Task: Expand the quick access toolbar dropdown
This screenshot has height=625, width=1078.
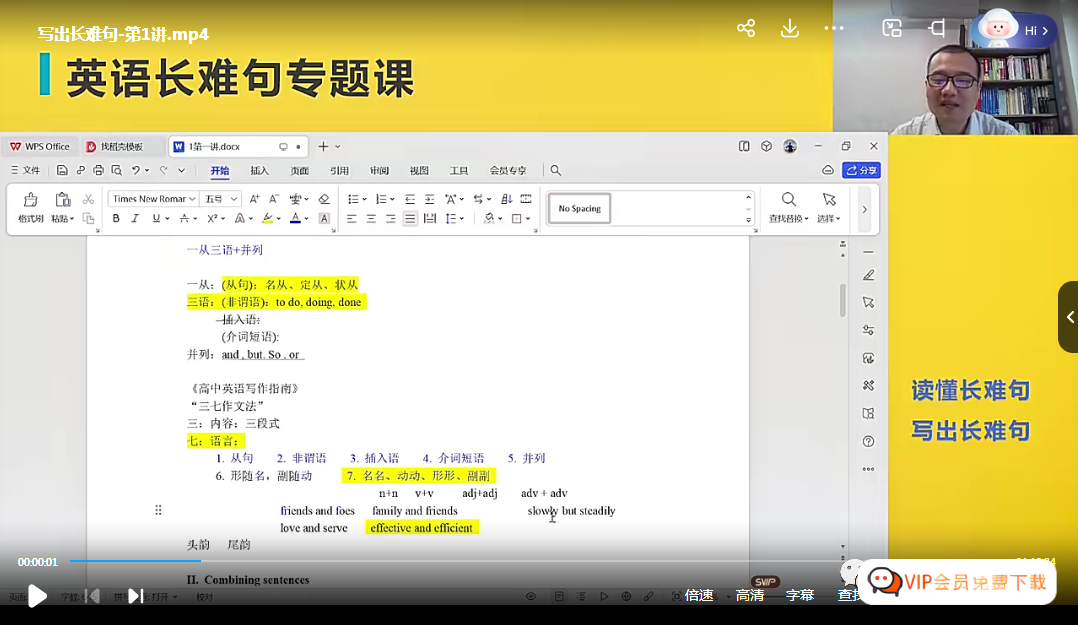Action: tap(182, 171)
